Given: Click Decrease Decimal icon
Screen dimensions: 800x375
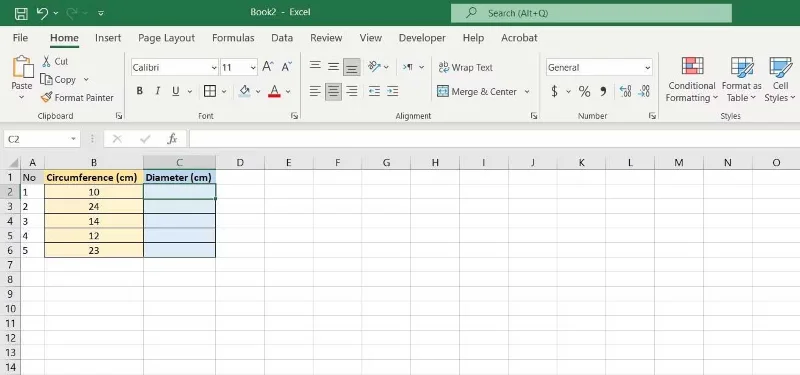Looking at the screenshot, I should tap(644, 91).
